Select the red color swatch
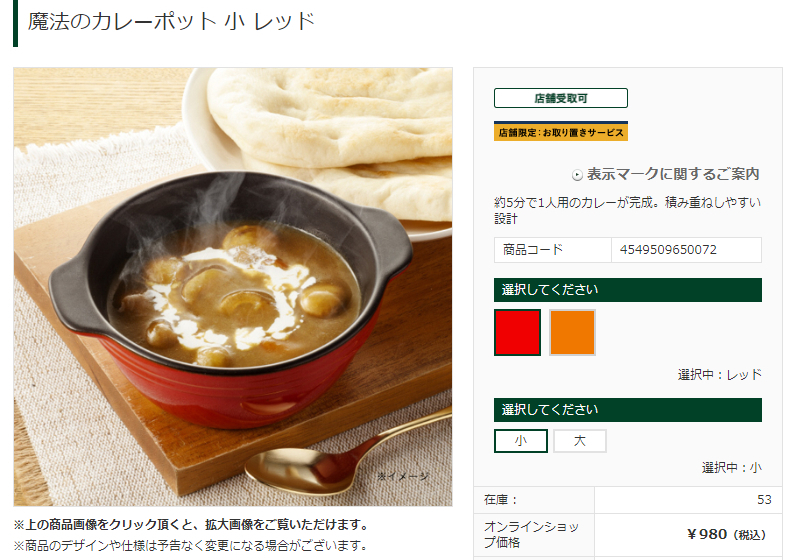This screenshot has height=560, width=800. pyautogui.click(x=517, y=332)
